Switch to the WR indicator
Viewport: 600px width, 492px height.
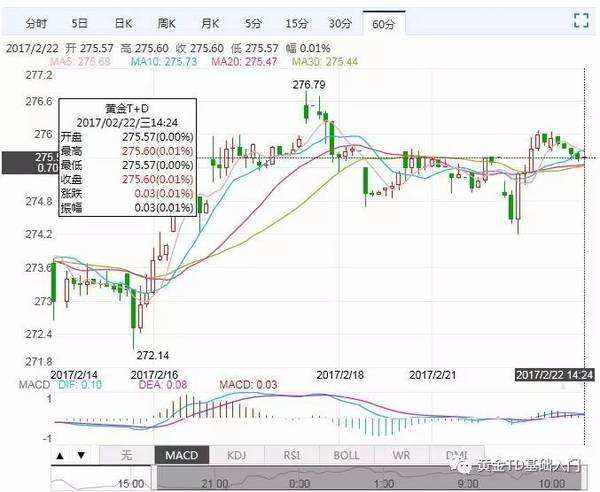tap(401, 455)
